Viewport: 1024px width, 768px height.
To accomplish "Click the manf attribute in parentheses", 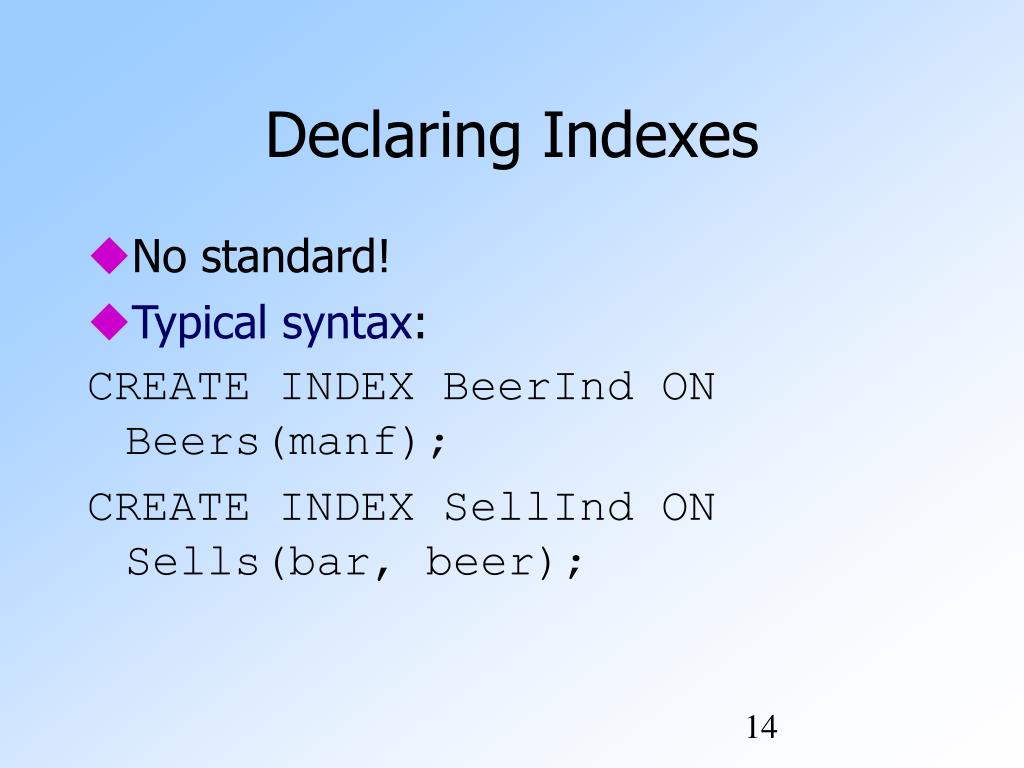I will pyautogui.click(x=343, y=442).
